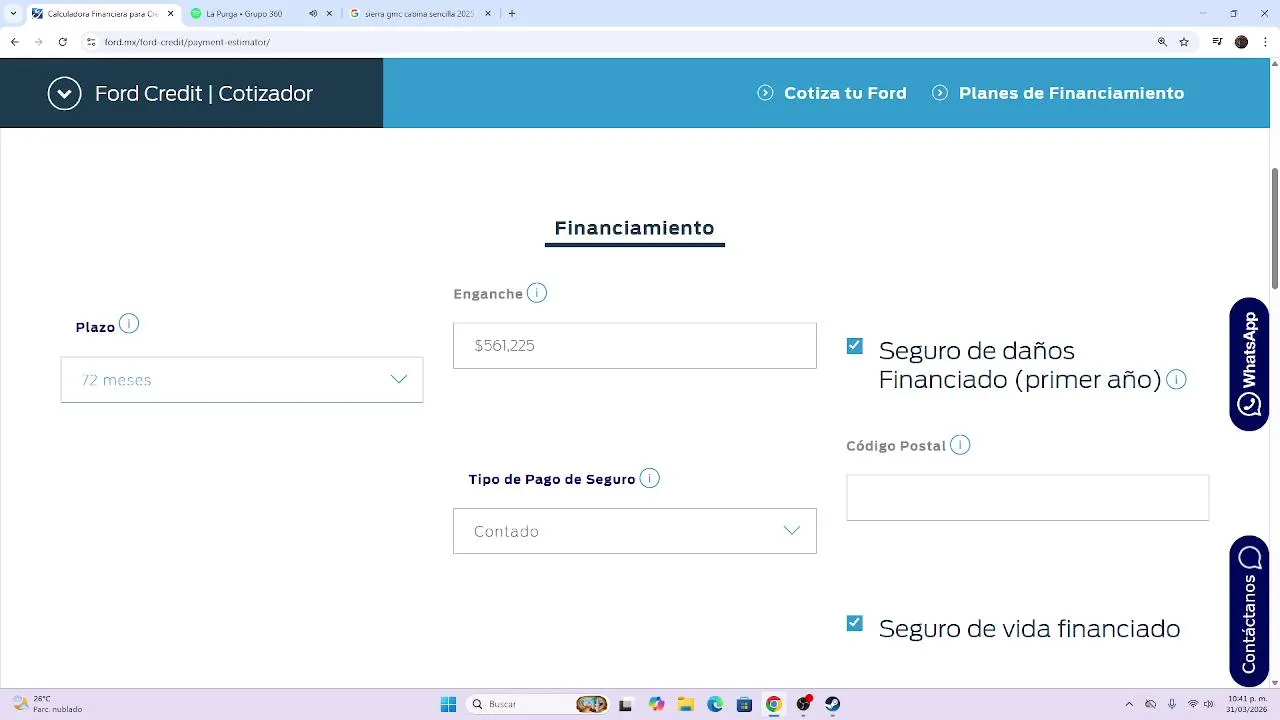Open Steam from taskbar

(x=832, y=704)
